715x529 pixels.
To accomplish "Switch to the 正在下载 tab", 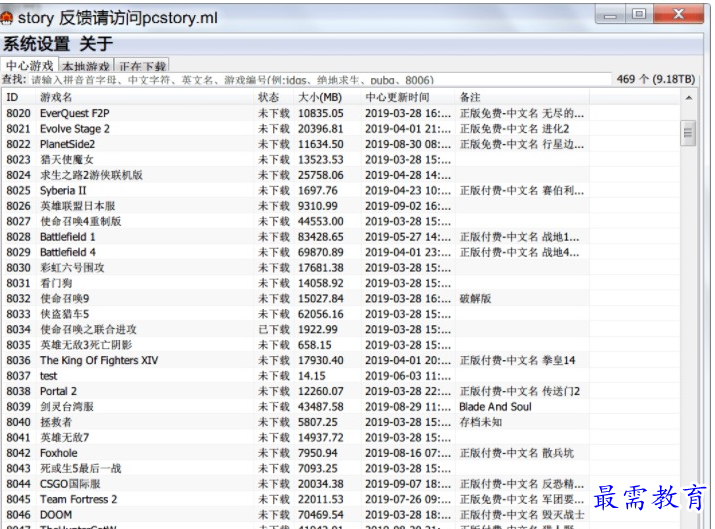I will 142,67.
